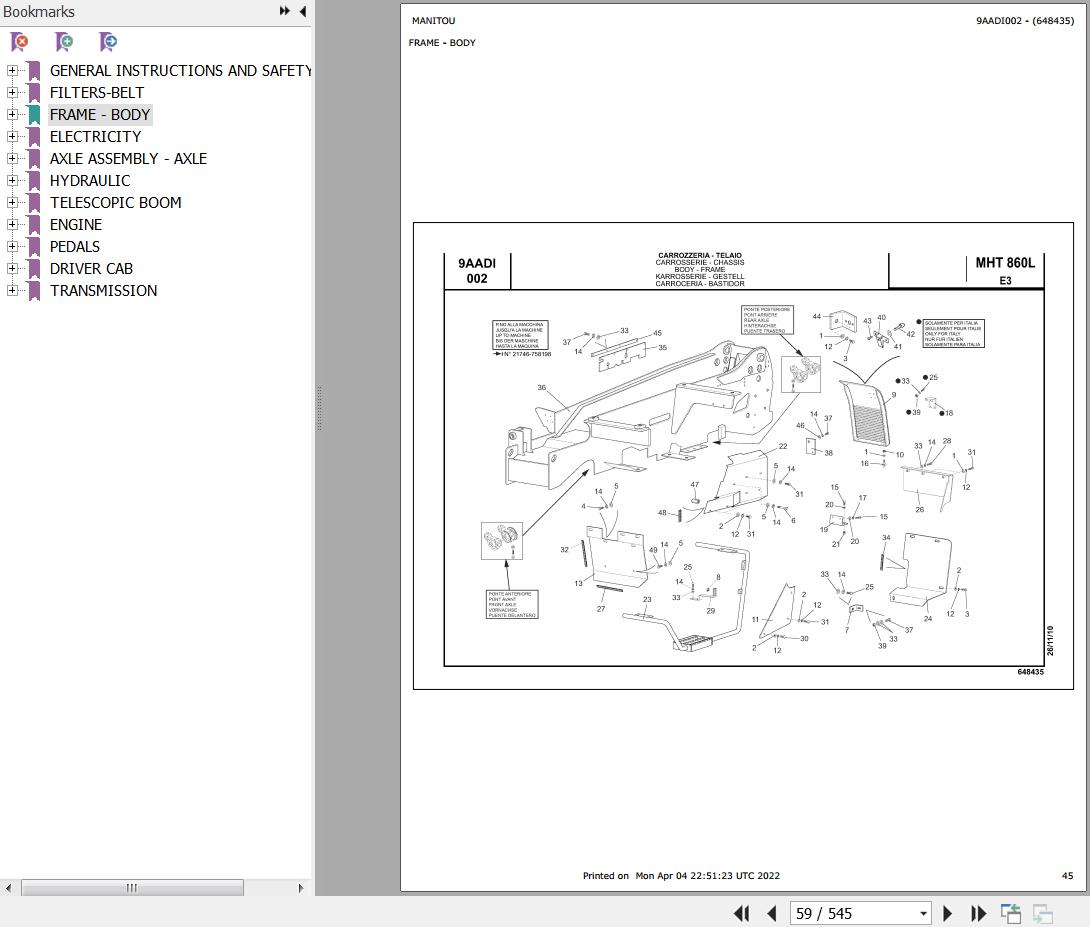Click the panel splitter grip handle
This screenshot has height=927, width=1090.
(319, 409)
